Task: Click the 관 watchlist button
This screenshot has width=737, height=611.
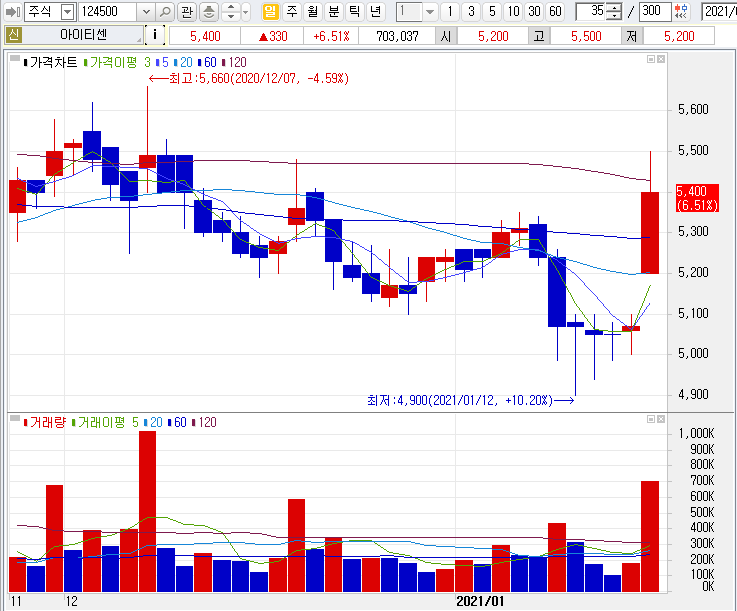Action: (187, 12)
